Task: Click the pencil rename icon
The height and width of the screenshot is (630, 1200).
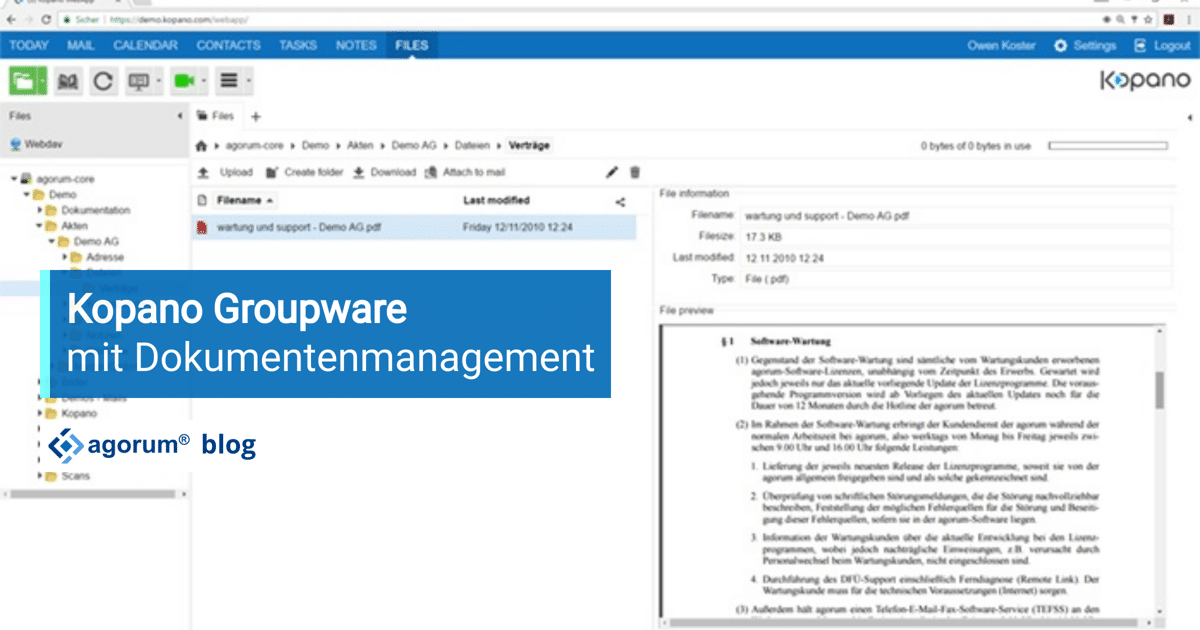Action: [613, 172]
